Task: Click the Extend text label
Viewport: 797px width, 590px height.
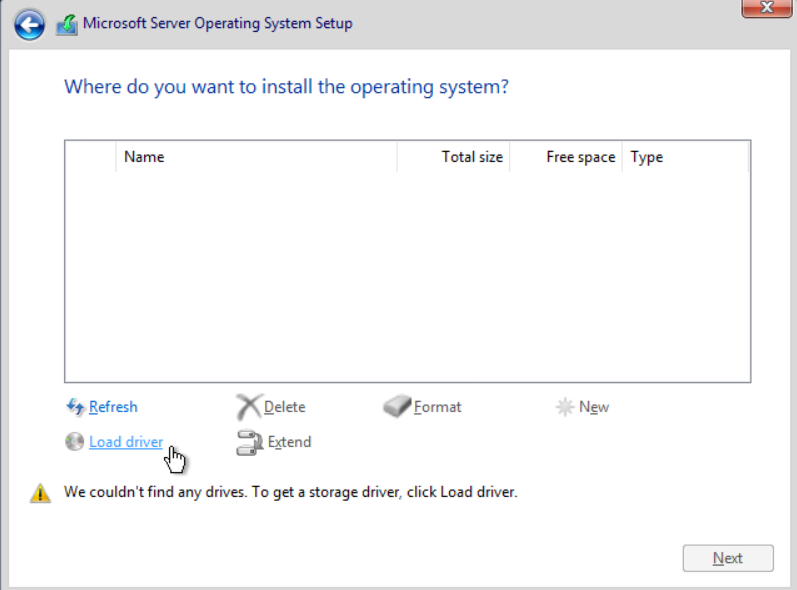Action: 290,442
